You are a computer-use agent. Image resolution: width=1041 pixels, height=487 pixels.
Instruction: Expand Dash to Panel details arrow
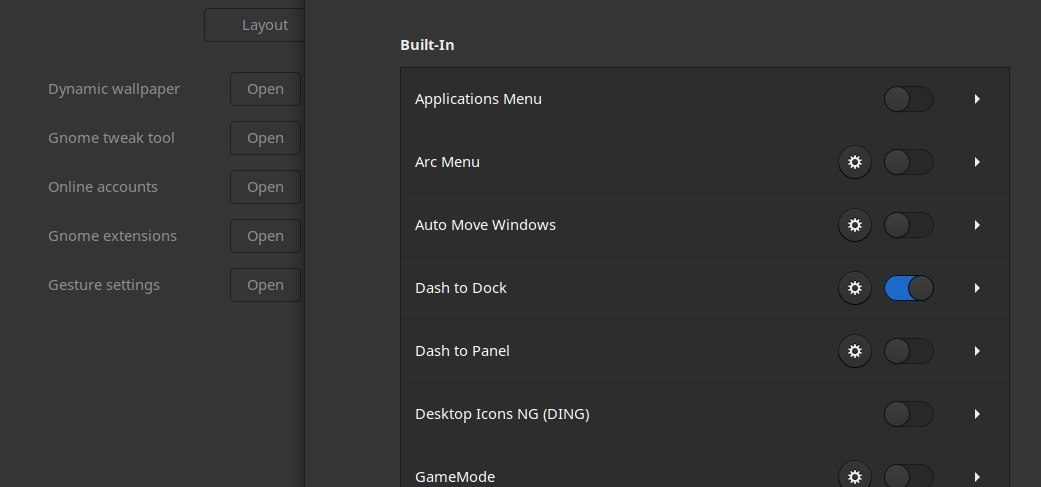click(977, 351)
